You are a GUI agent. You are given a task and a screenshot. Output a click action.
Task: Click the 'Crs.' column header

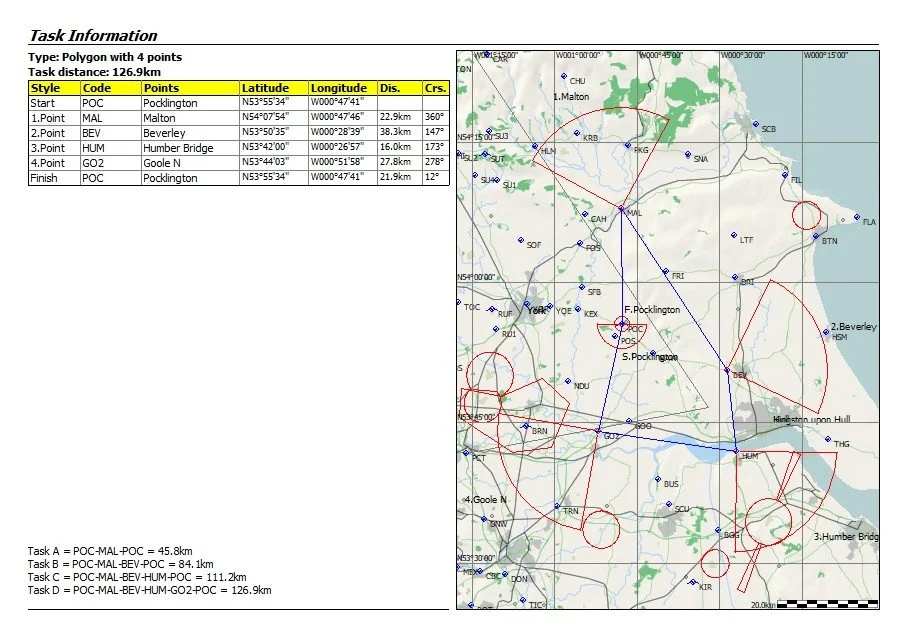pyautogui.click(x=436, y=88)
